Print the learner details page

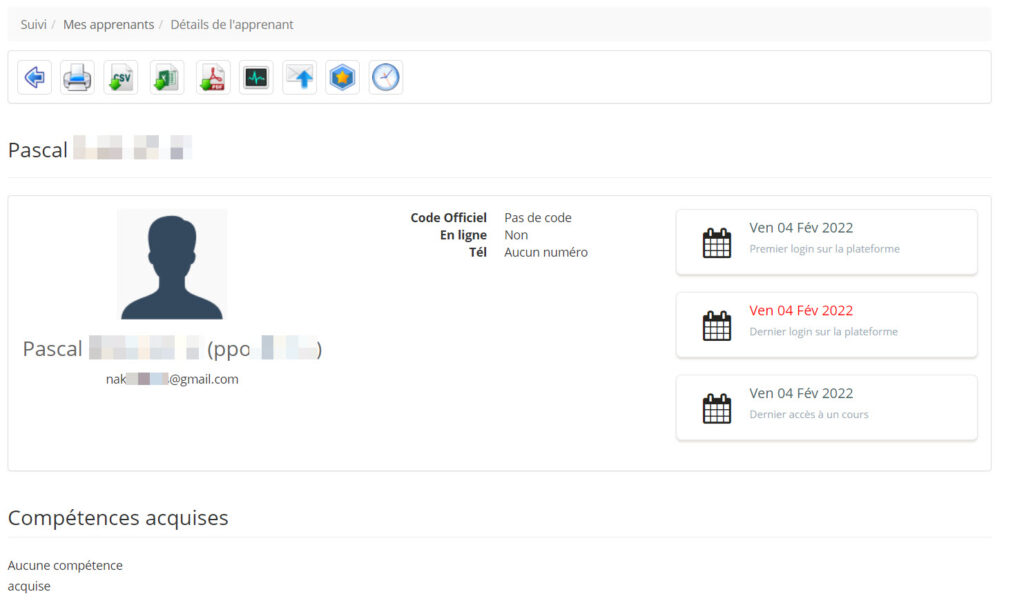(x=77, y=78)
